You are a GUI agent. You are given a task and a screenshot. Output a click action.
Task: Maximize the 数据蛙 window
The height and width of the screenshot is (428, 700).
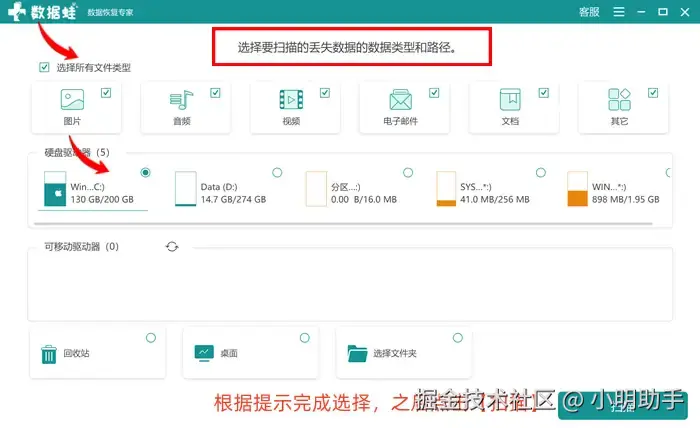[663, 12]
